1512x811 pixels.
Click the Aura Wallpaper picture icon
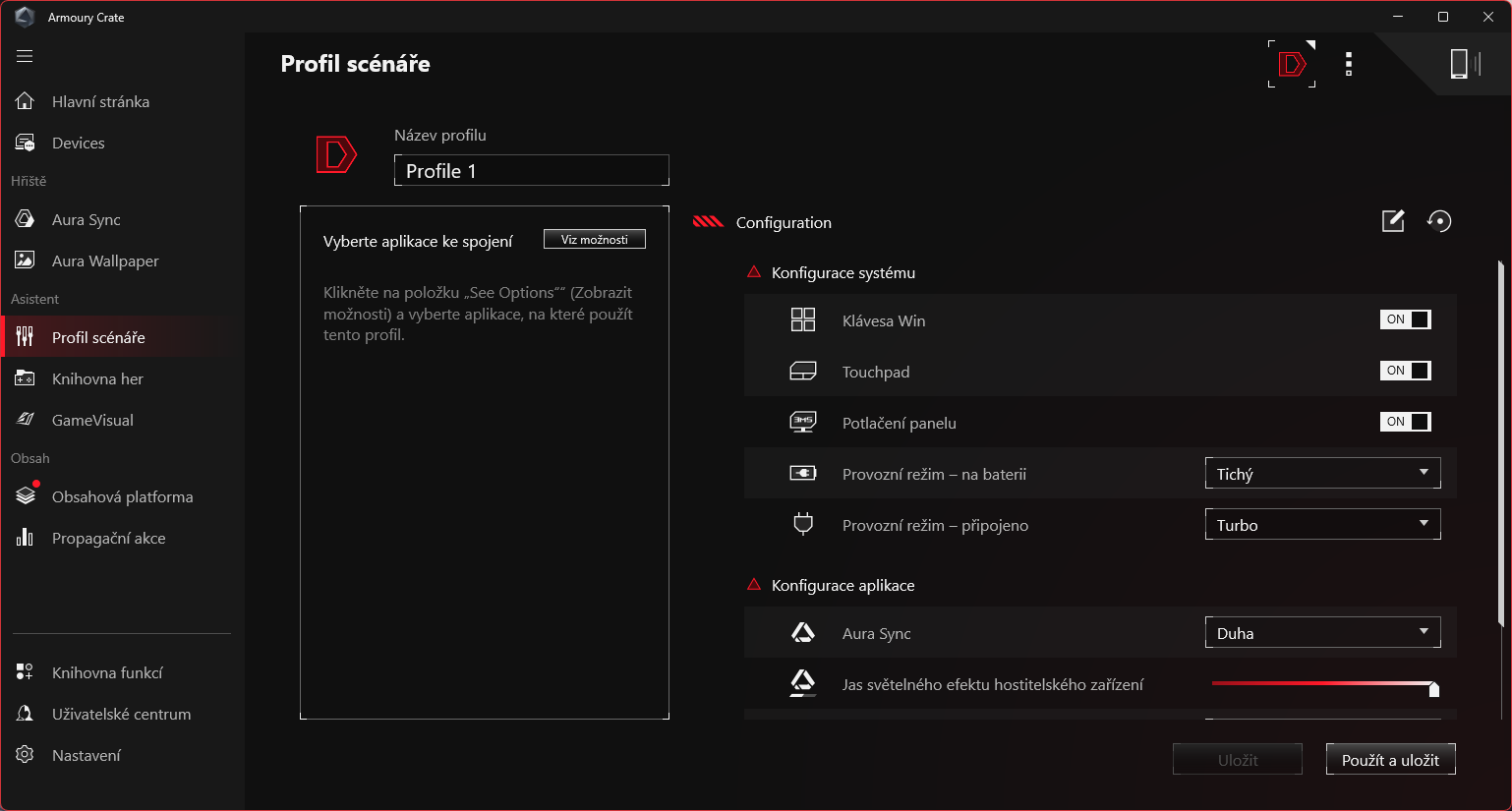pos(26,261)
